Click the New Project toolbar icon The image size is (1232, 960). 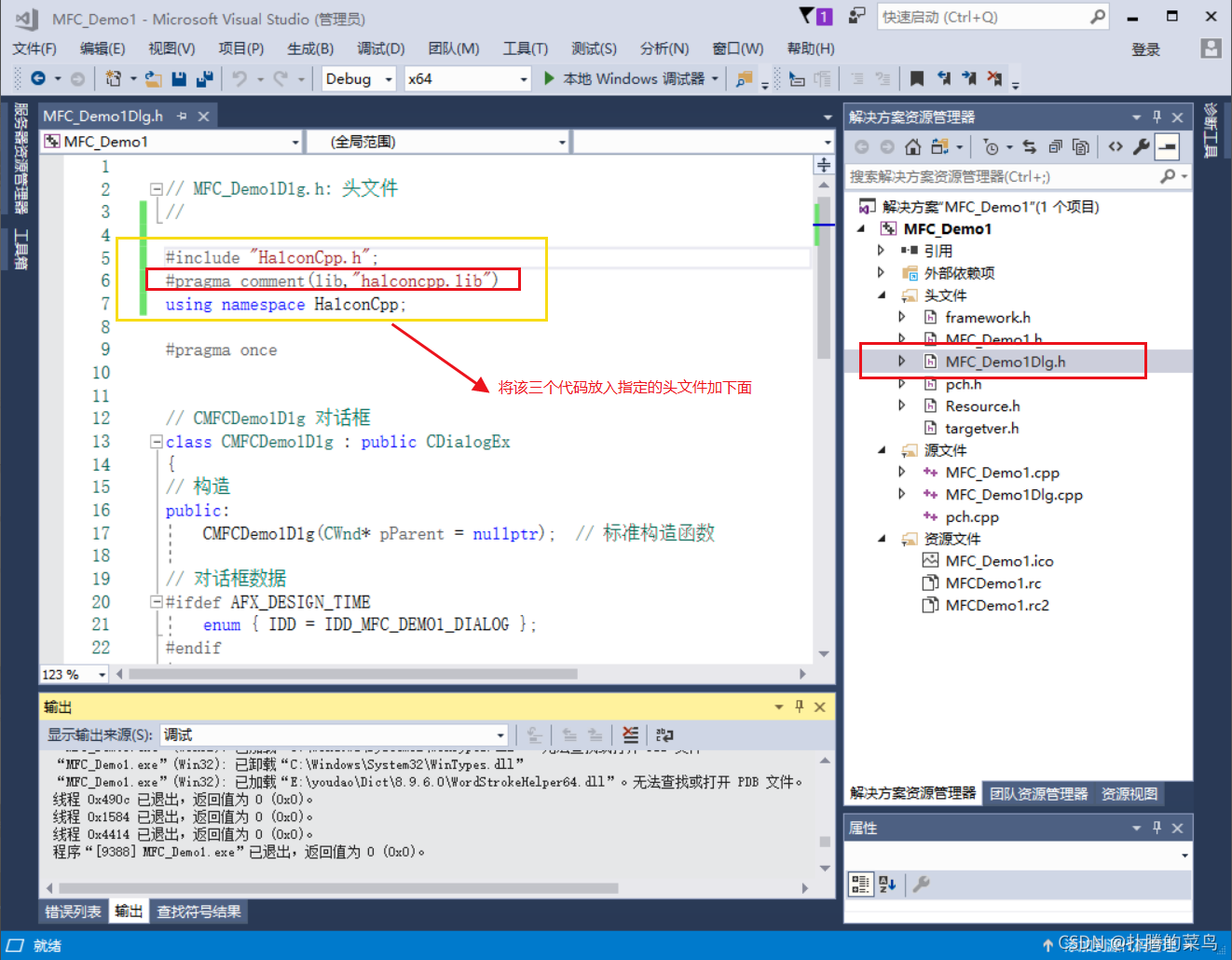click(x=114, y=79)
